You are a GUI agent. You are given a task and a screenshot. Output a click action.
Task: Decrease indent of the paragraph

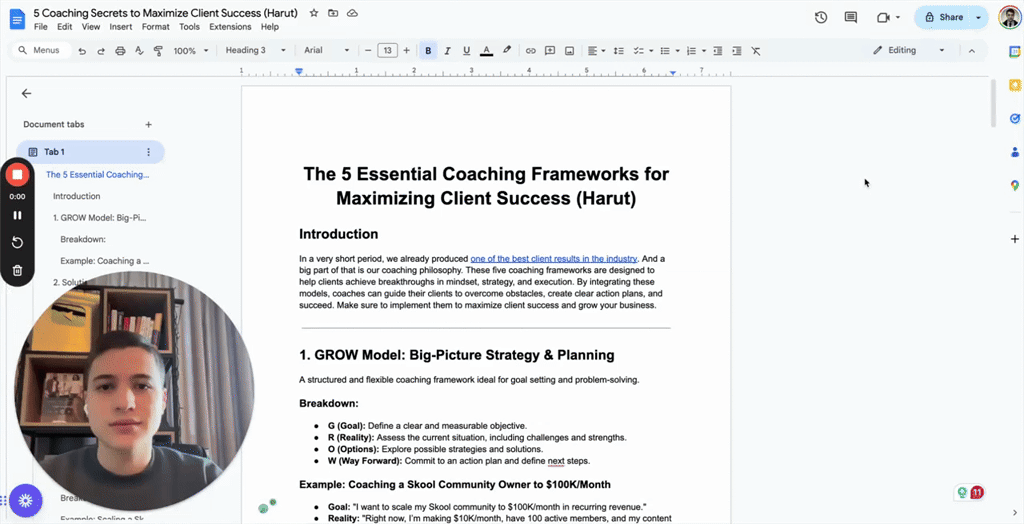pos(718,50)
